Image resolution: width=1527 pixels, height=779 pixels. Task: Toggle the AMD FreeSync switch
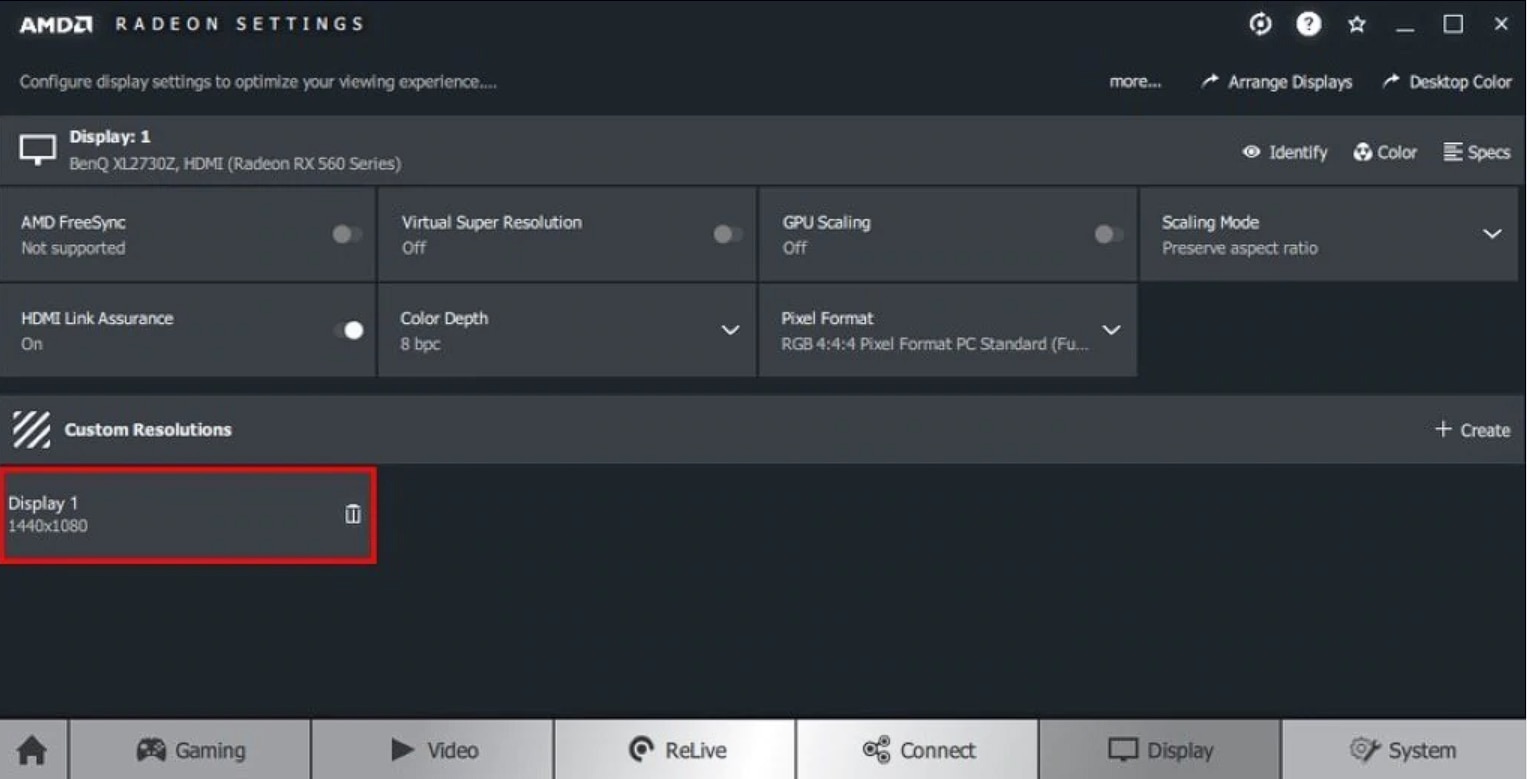(x=348, y=234)
